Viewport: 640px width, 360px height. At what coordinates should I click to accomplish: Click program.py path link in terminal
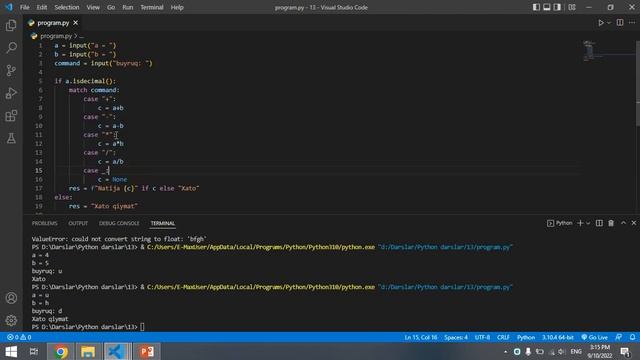[x=445, y=287]
